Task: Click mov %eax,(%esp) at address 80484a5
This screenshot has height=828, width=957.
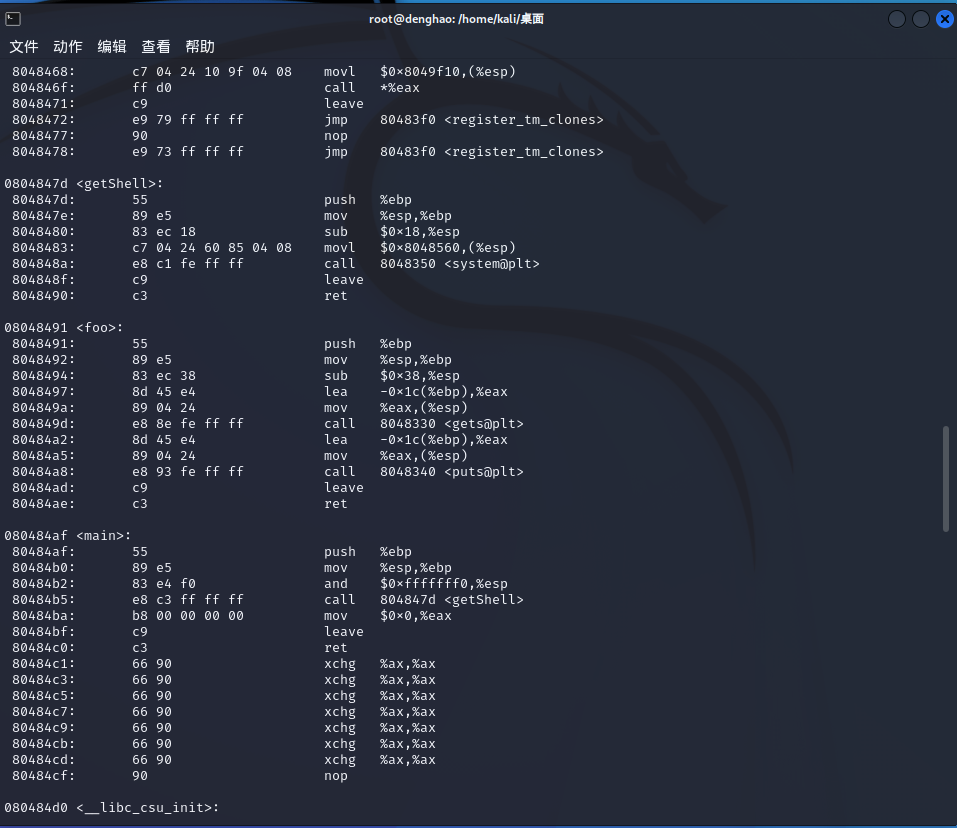Action: pyautogui.click(x=395, y=456)
